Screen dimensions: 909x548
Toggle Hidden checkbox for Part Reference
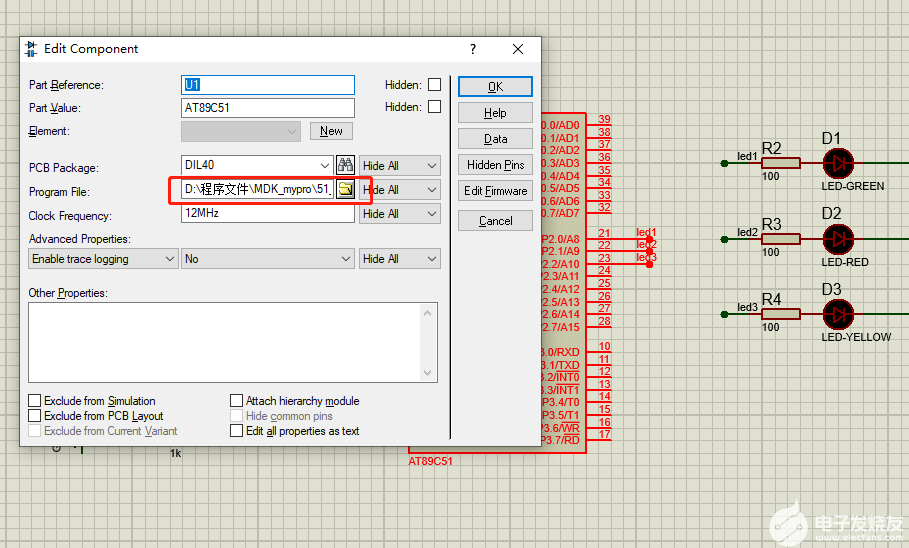[x=434, y=85]
